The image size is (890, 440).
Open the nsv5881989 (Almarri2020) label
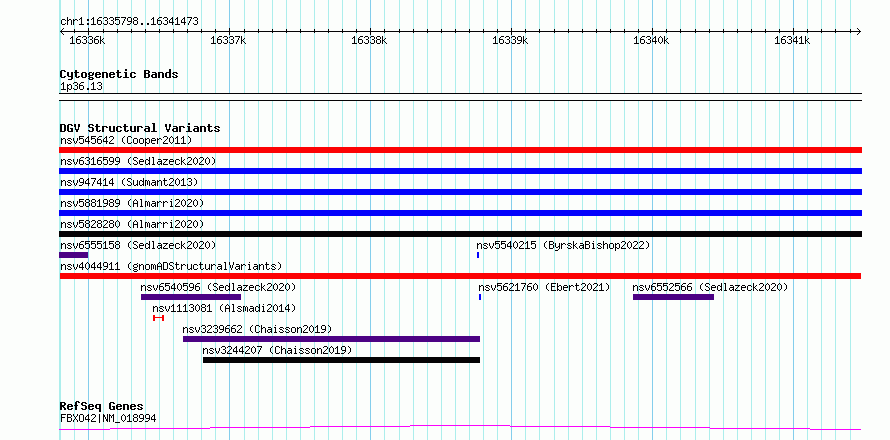(x=132, y=203)
